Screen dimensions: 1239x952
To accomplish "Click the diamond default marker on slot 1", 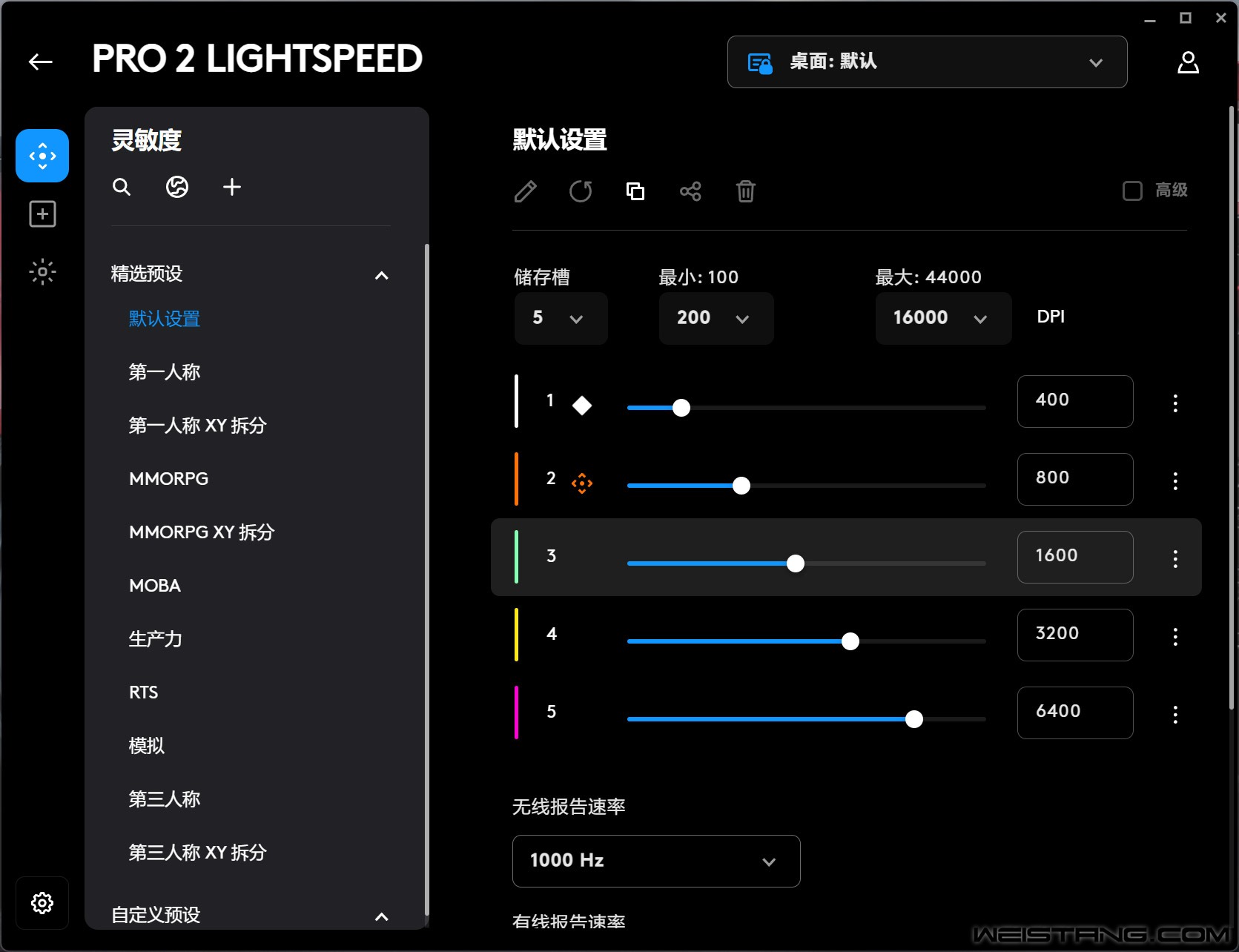I will (582, 406).
